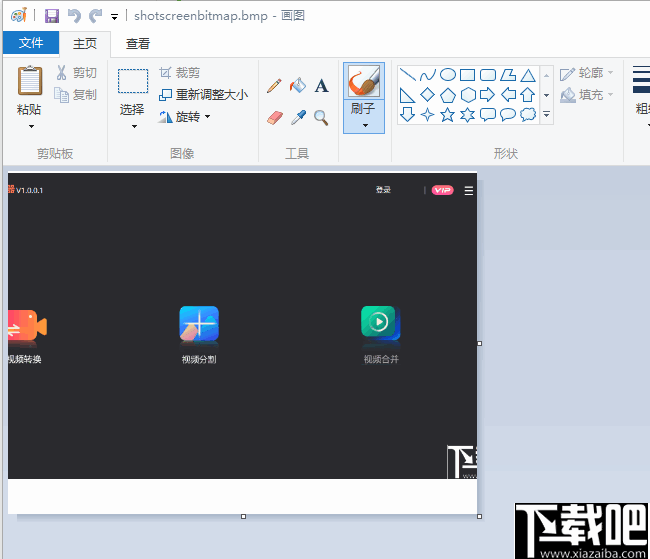The width and height of the screenshot is (650, 559).
Task: Pick the six-point star shape
Action: coord(468,114)
